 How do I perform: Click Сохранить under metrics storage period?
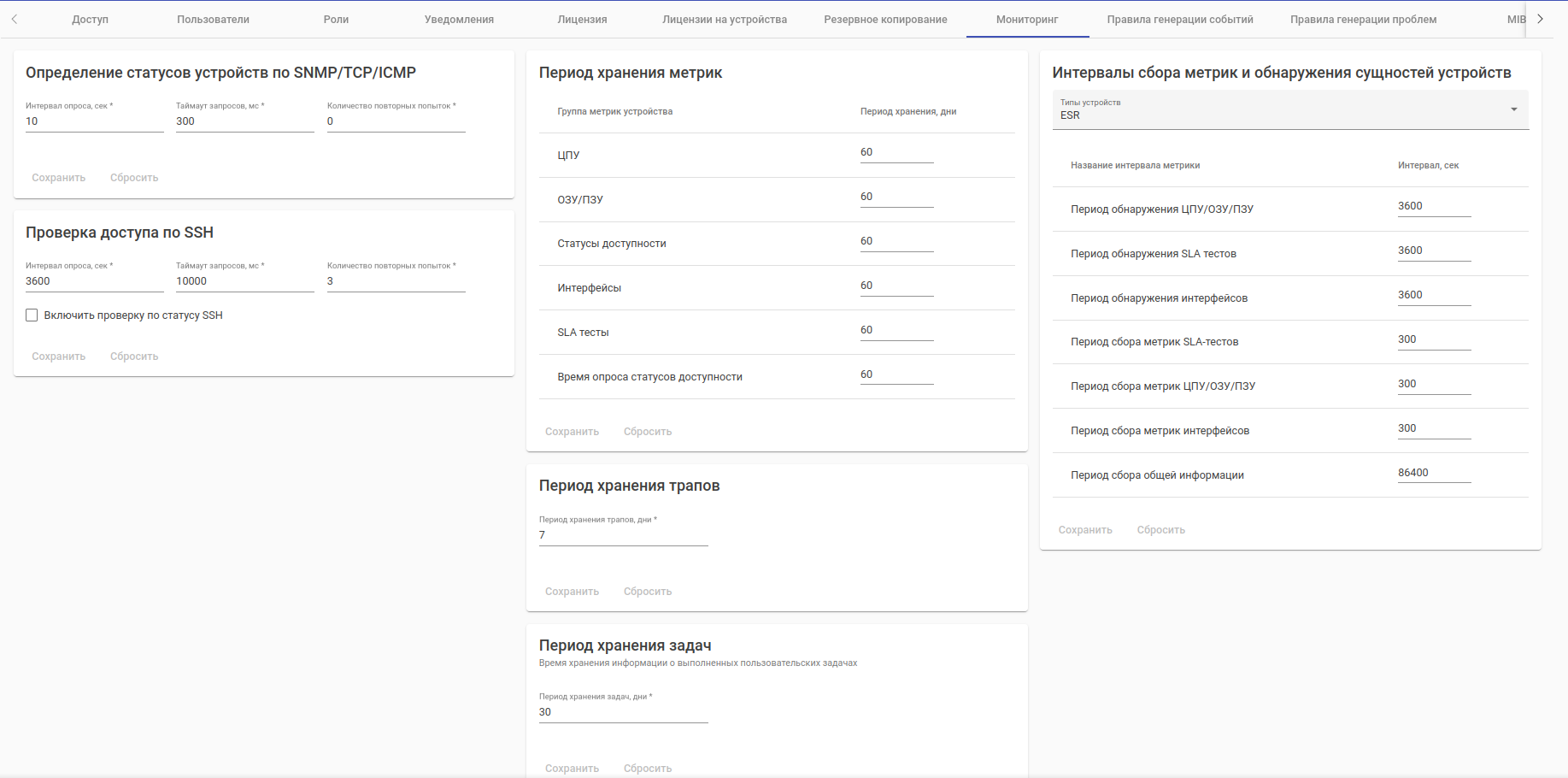pyautogui.click(x=572, y=432)
